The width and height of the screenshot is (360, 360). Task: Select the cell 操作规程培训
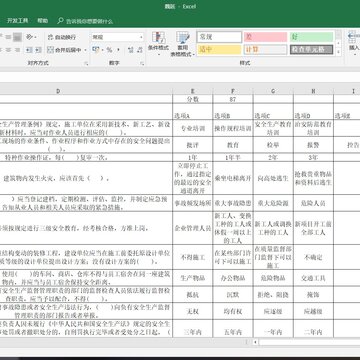pos(233,128)
